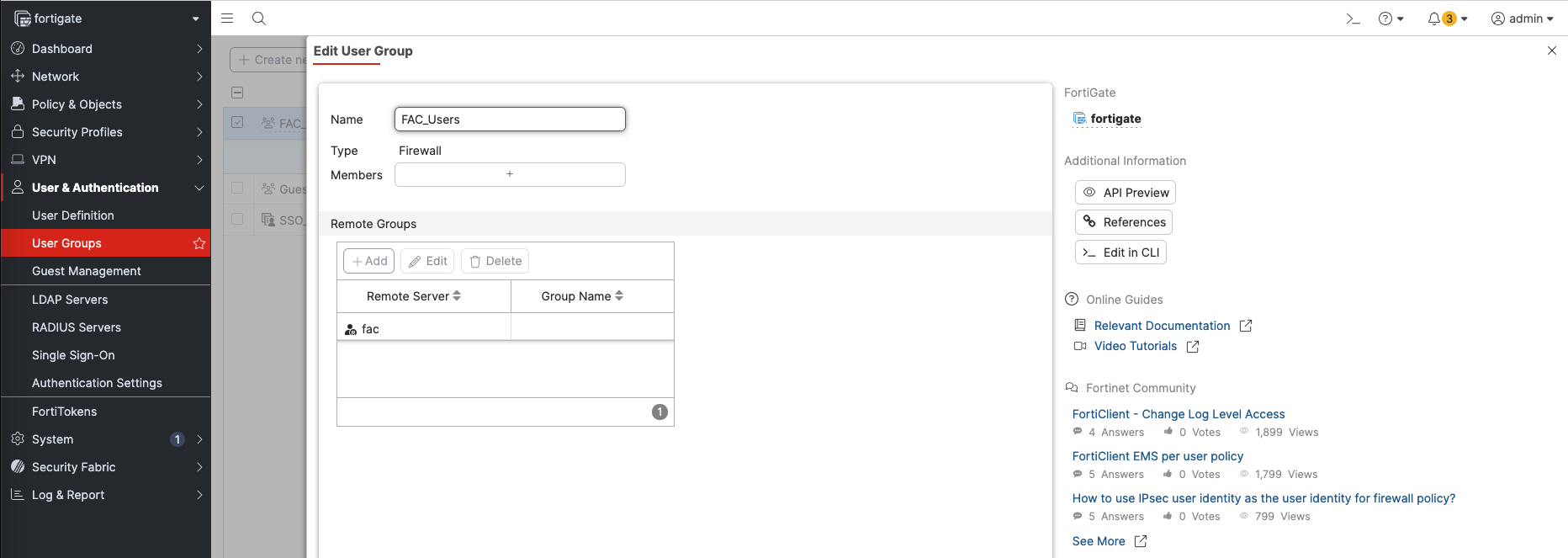Open the CLI console icon in header
Screen dimensions: 1568x558
1353,19
